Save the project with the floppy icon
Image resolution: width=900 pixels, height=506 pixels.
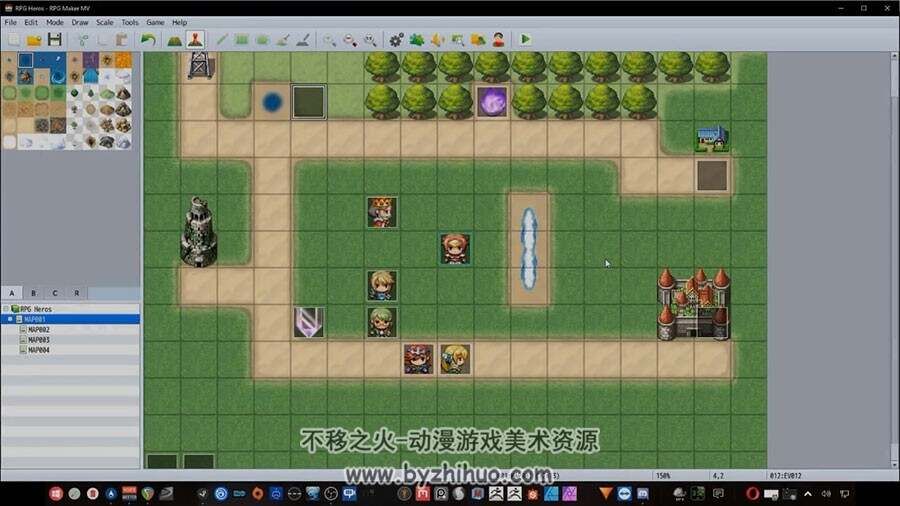coord(55,40)
